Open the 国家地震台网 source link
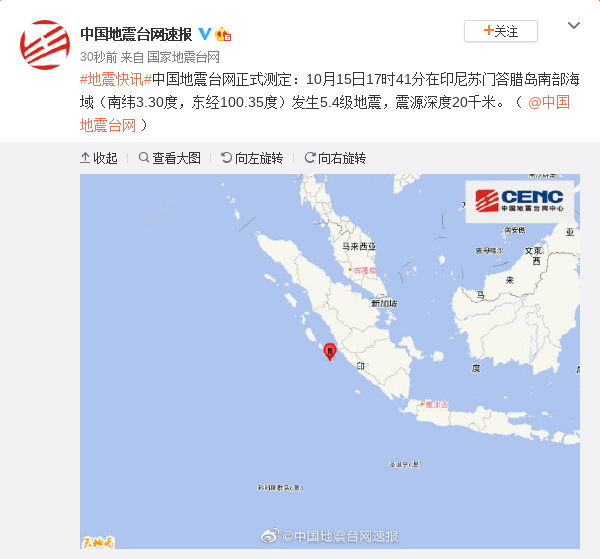 point(183,57)
